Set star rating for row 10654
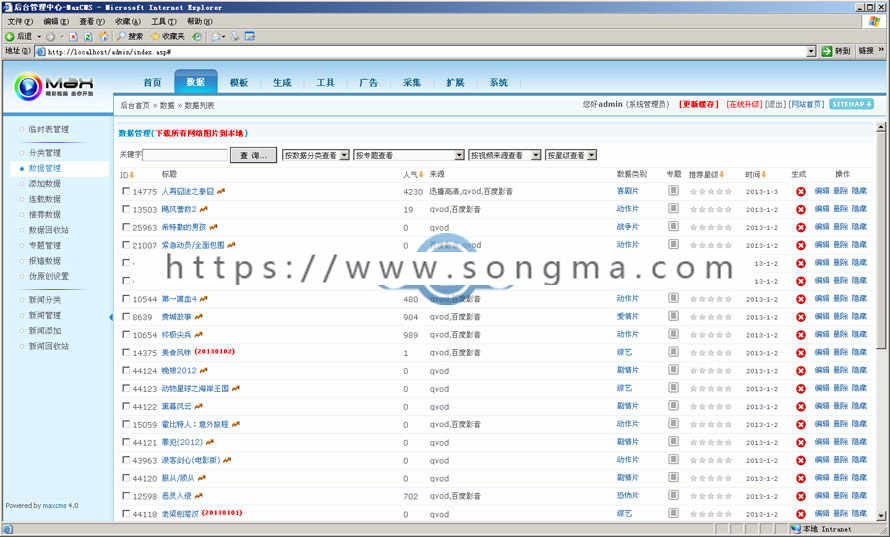 [711, 335]
